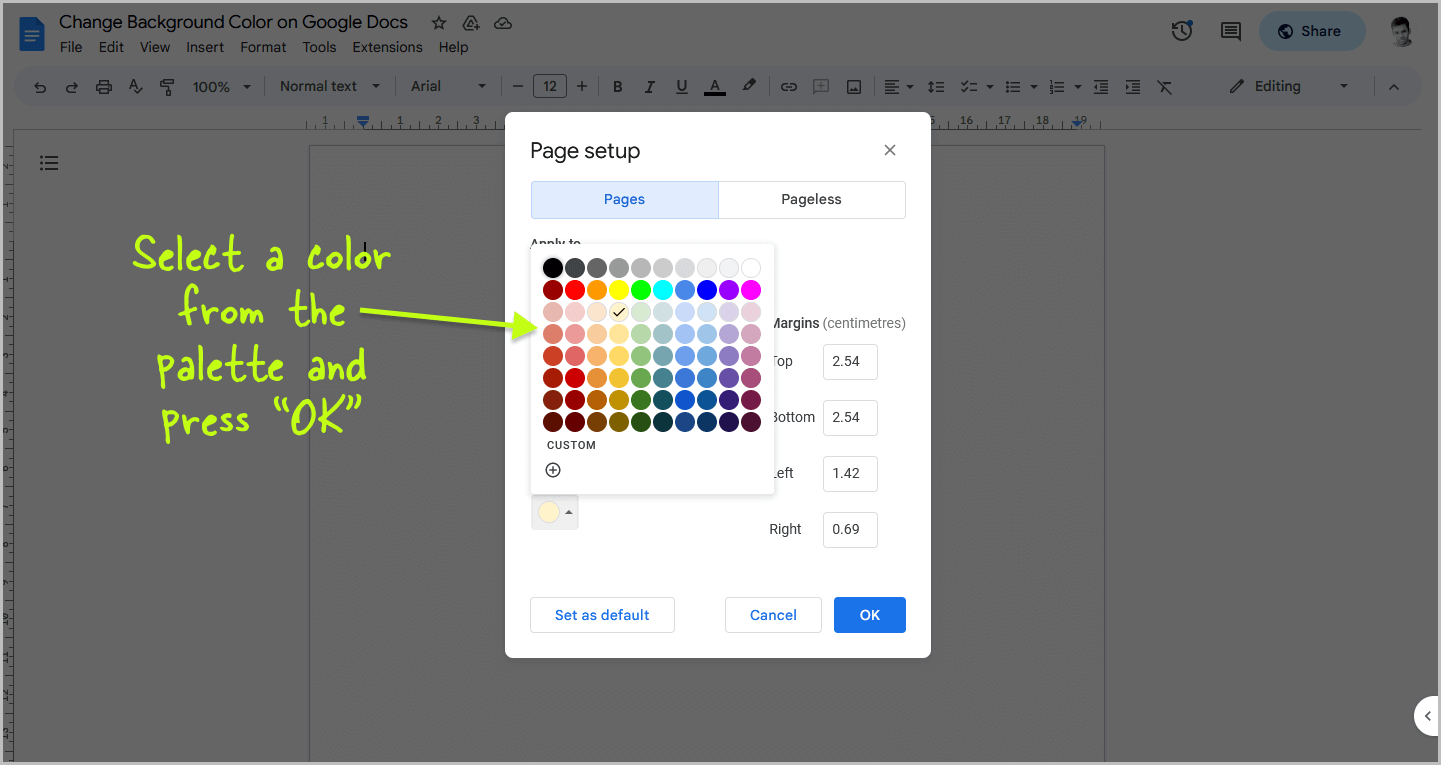Toggle Underline formatting

point(682,87)
